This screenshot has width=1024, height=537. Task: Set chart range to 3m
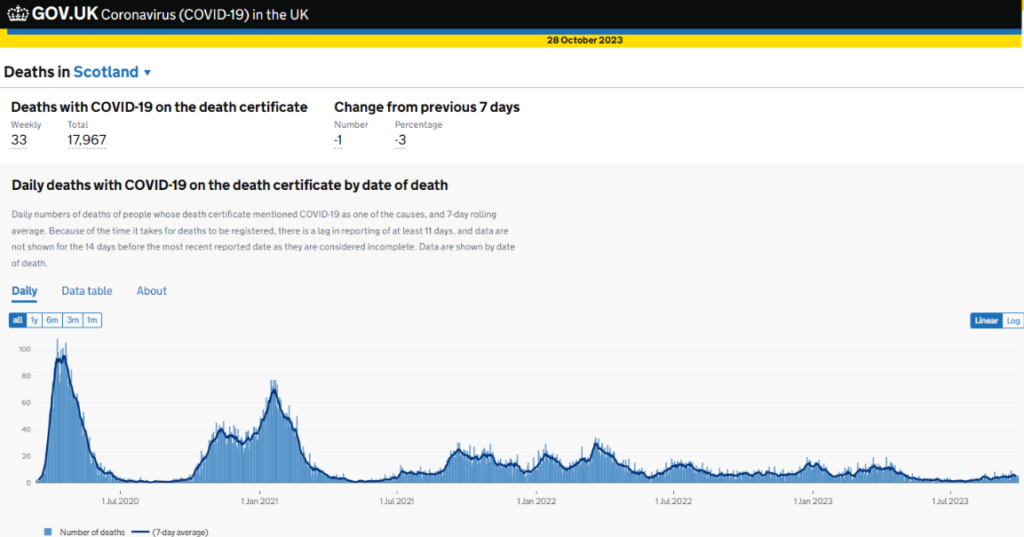[72, 320]
